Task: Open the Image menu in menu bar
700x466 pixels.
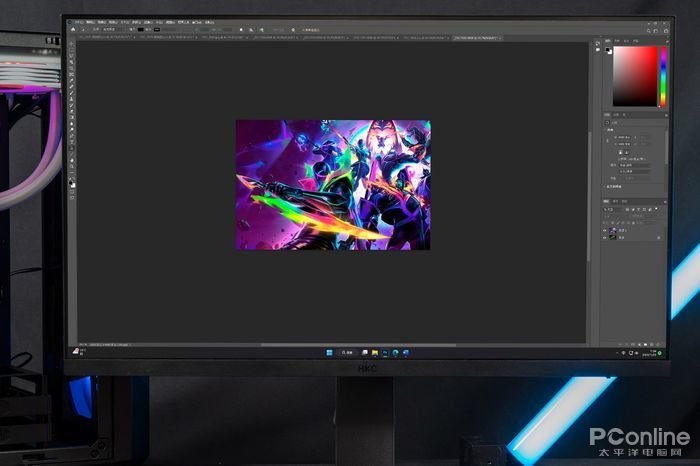Action: click(101, 22)
